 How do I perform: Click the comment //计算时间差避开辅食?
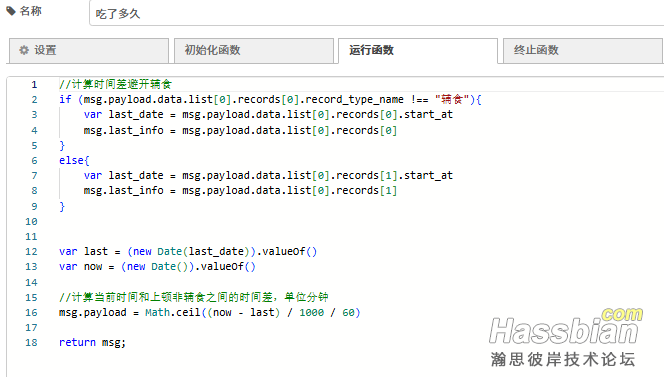[115, 84]
